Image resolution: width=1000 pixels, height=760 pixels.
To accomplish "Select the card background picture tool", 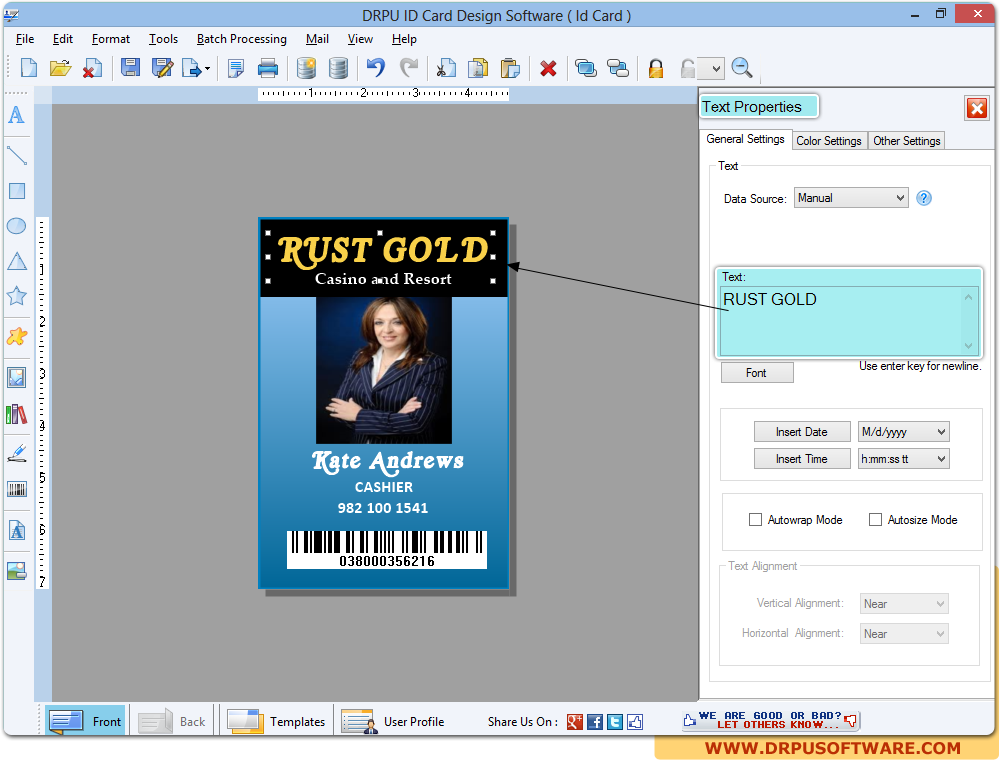I will pyautogui.click(x=17, y=571).
